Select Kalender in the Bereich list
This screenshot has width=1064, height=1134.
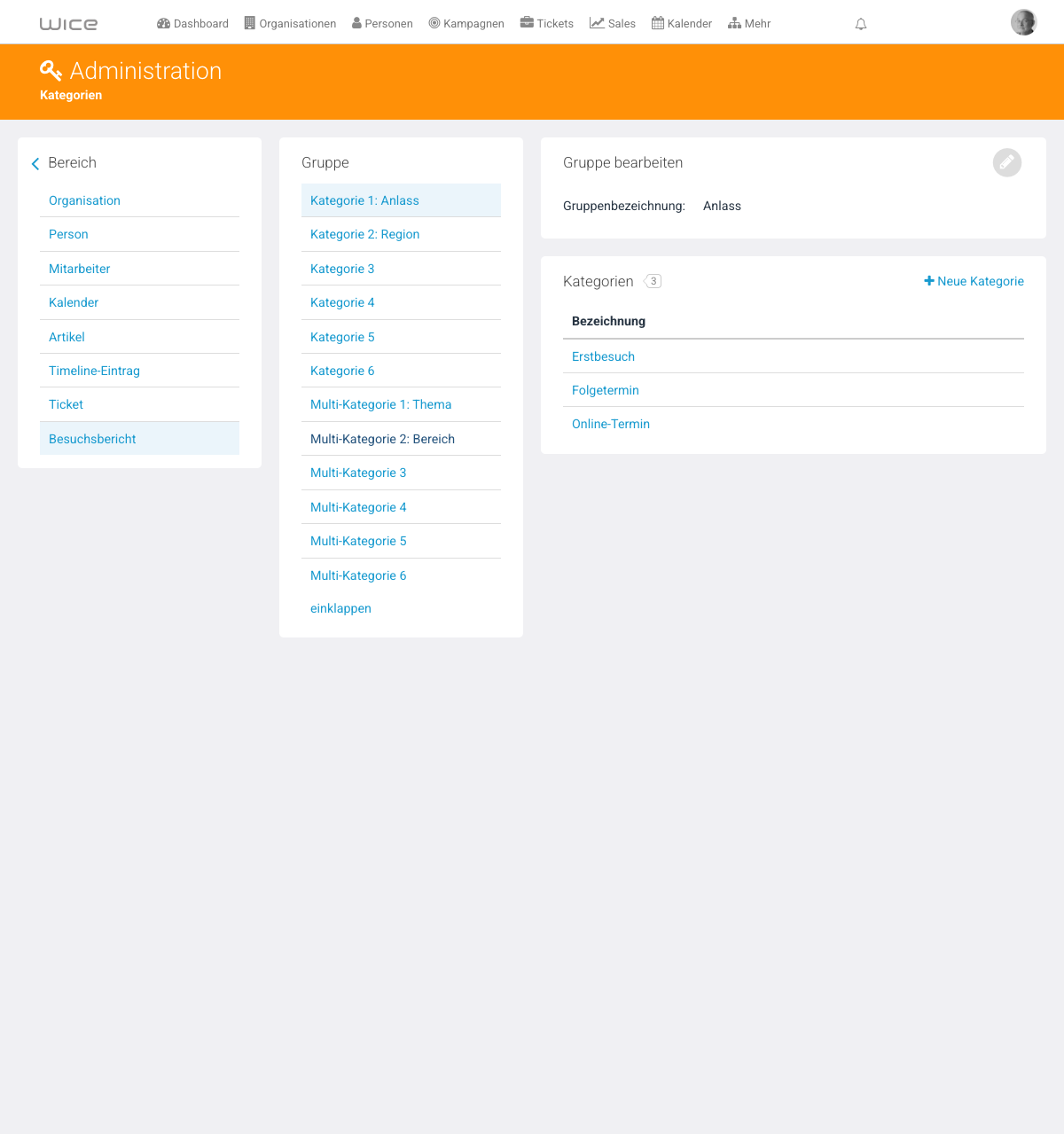(x=139, y=302)
